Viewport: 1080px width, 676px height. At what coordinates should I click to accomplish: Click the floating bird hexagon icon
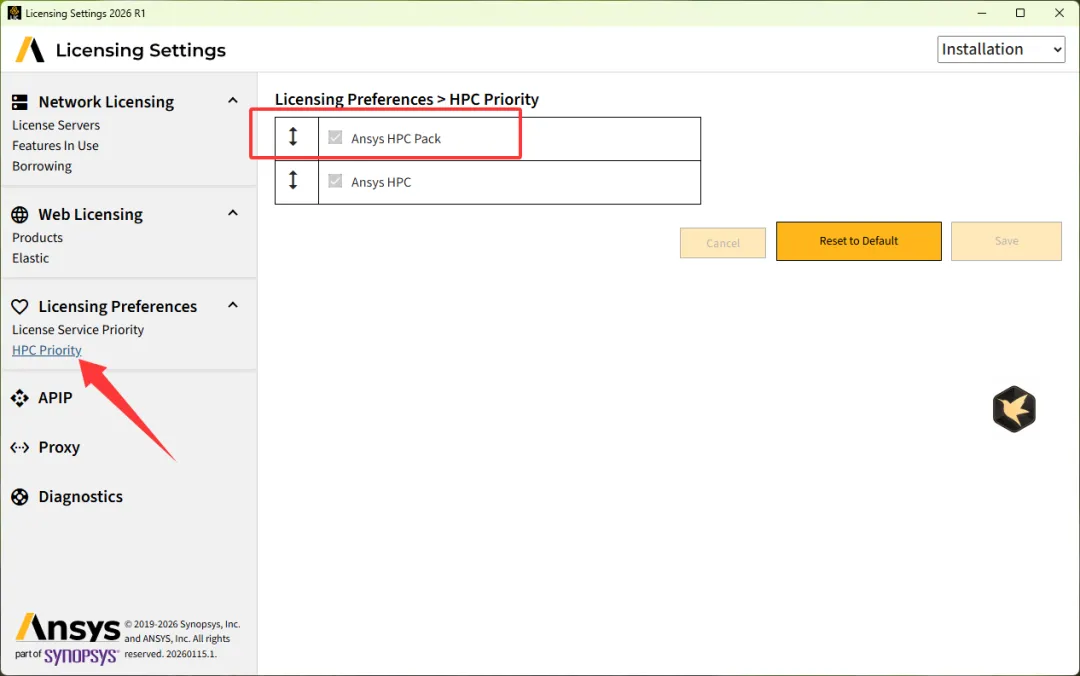pyautogui.click(x=1014, y=409)
